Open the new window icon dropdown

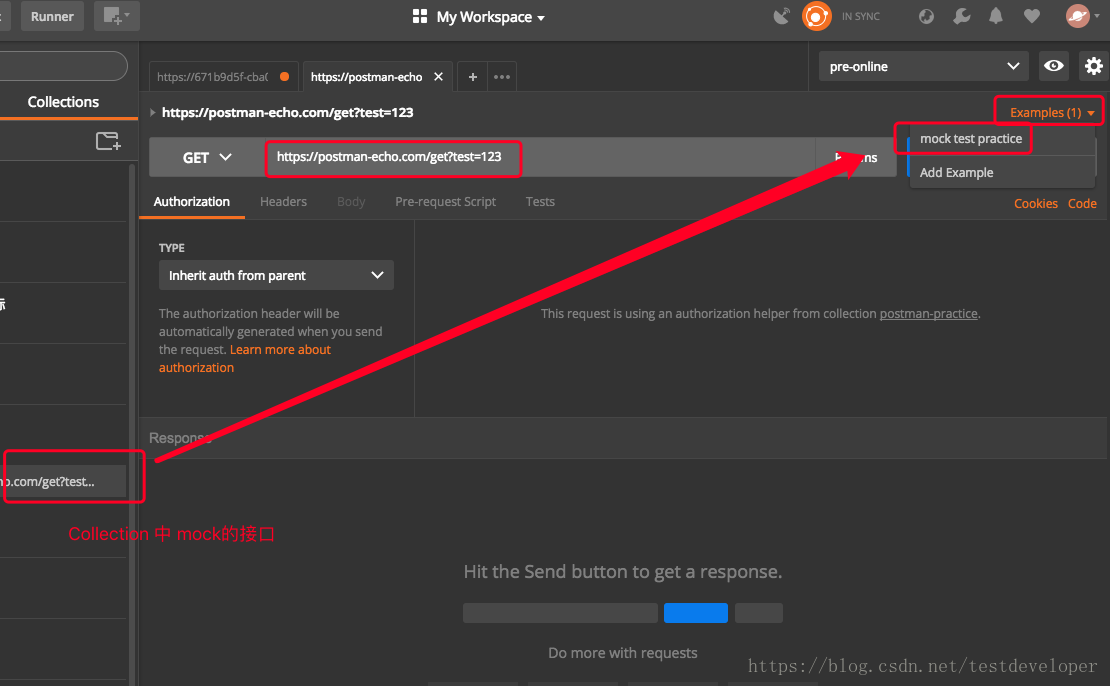(x=117, y=16)
